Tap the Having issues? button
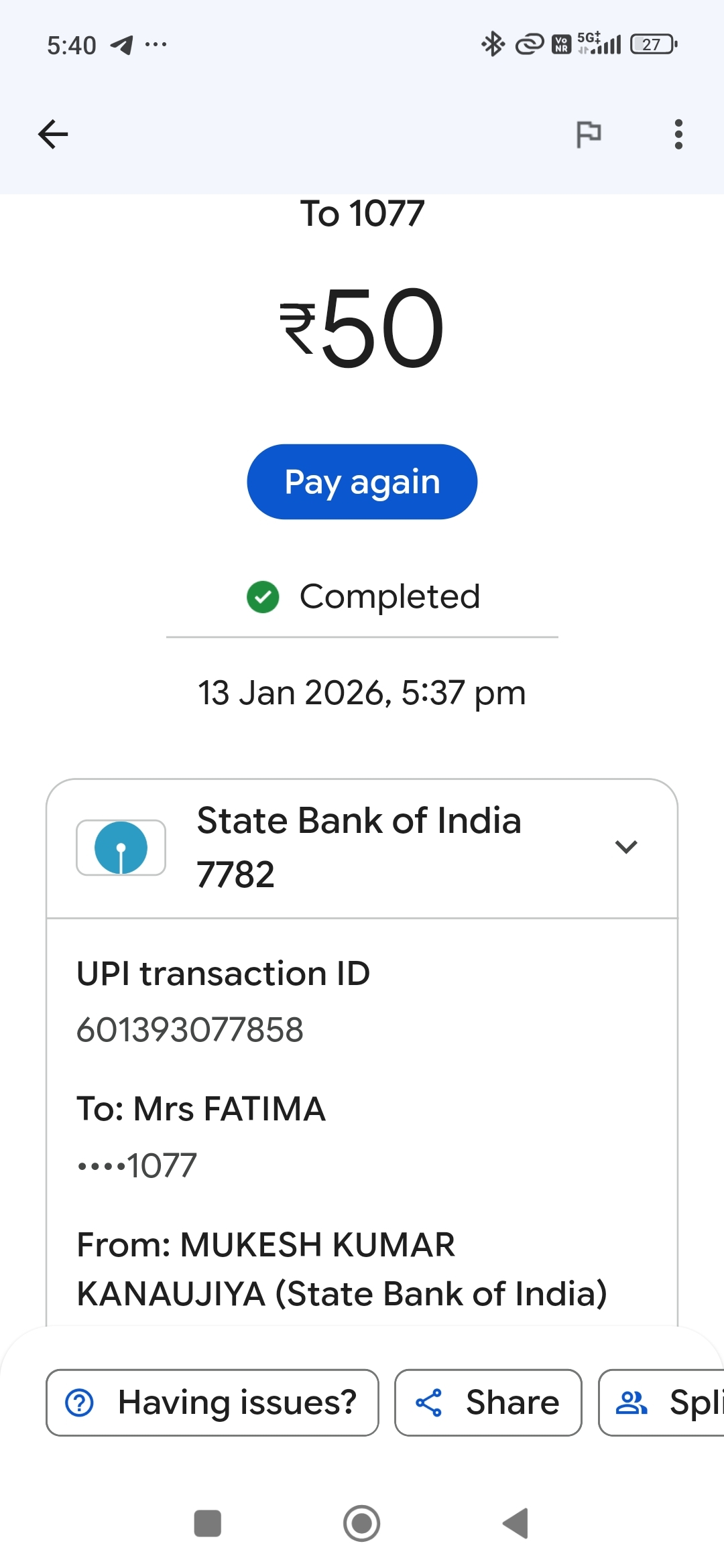 tap(212, 1402)
